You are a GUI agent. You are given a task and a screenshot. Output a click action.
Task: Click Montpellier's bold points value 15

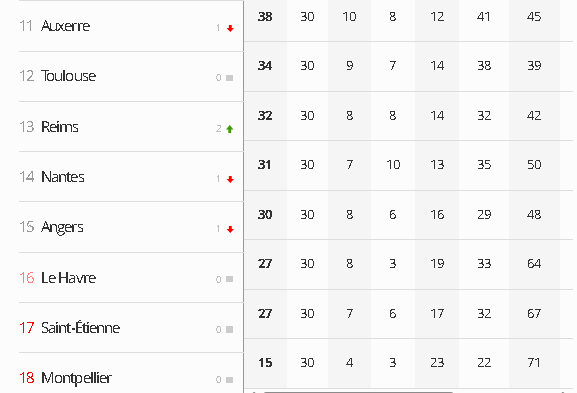pyautogui.click(x=265, y=363)
